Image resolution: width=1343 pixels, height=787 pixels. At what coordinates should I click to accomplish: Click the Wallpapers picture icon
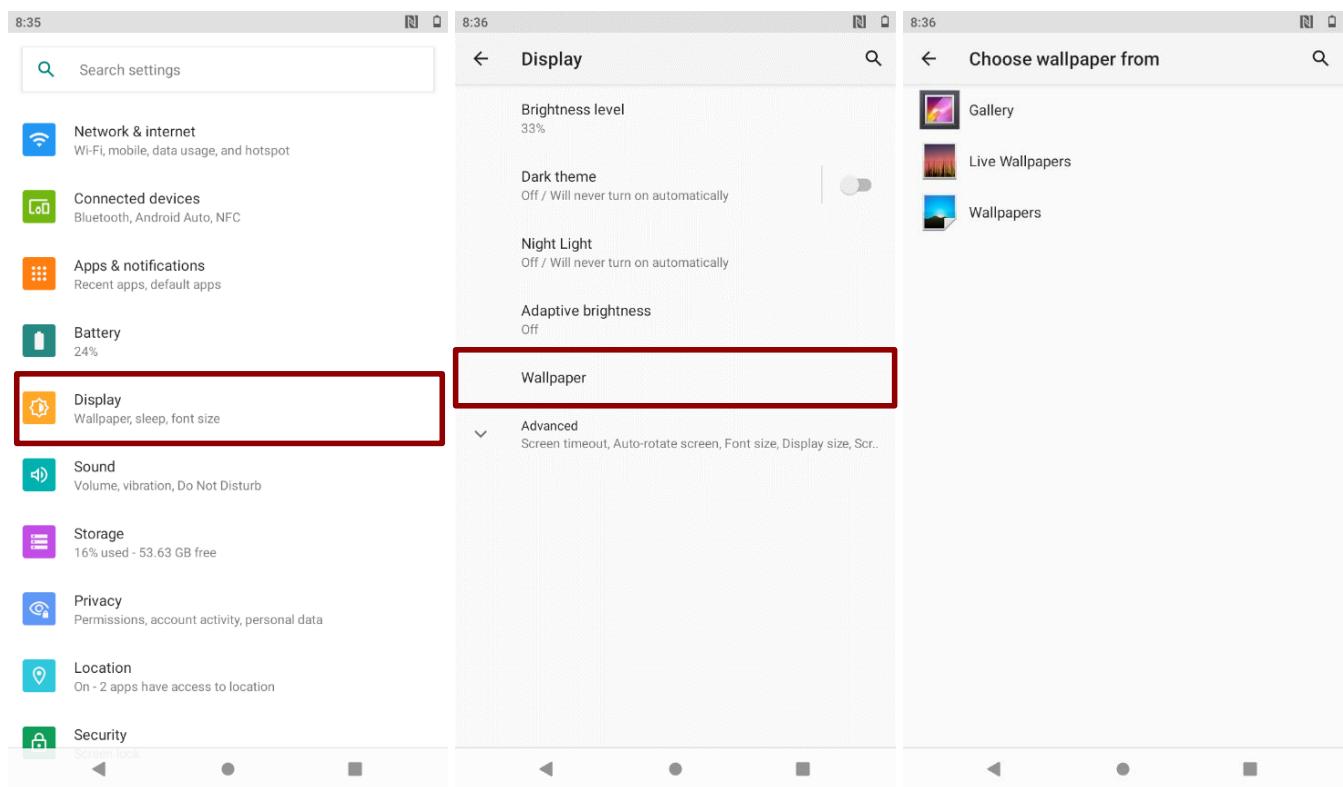939,212
